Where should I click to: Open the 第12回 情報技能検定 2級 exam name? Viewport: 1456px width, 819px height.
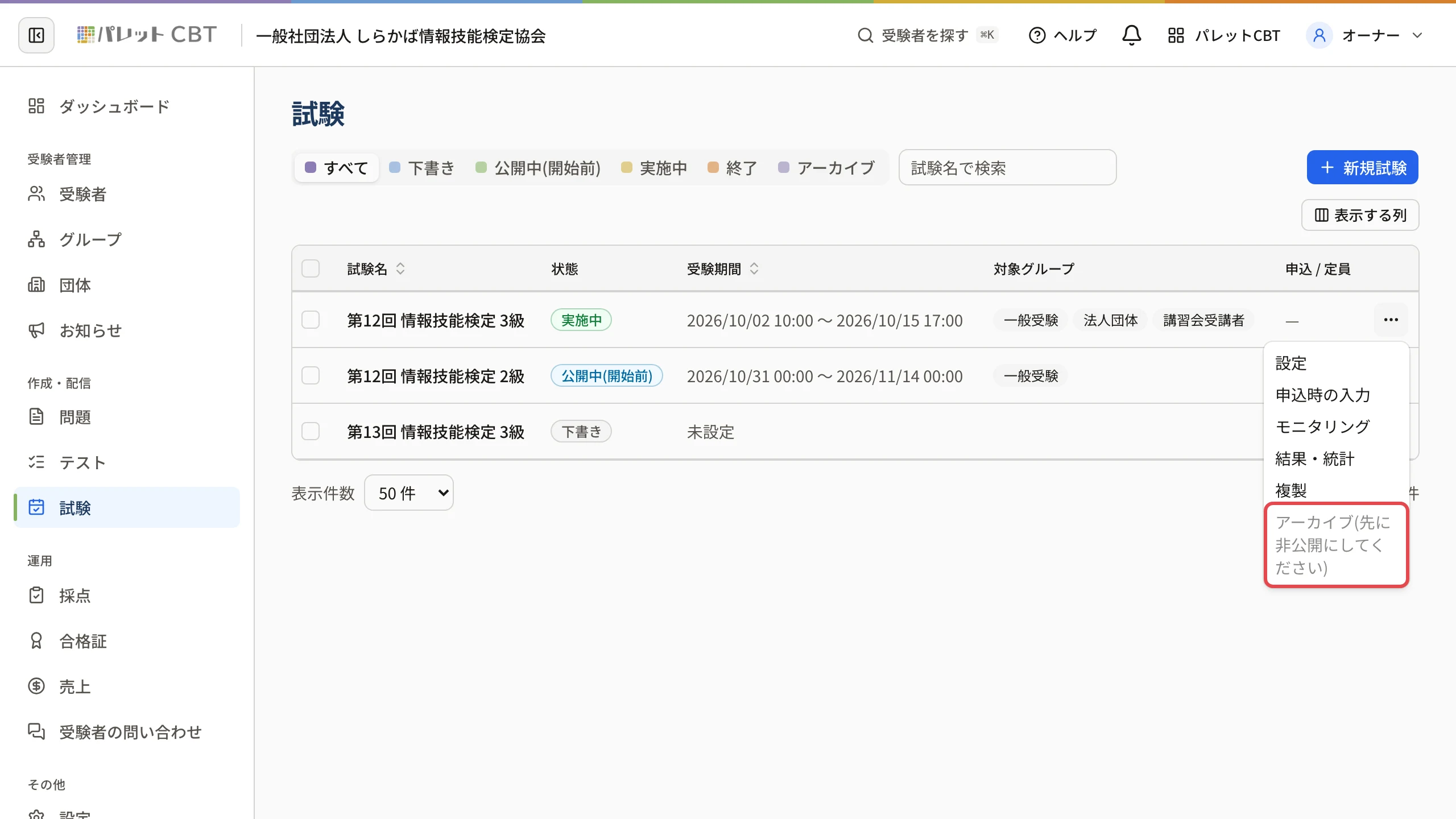click(436, 376)
